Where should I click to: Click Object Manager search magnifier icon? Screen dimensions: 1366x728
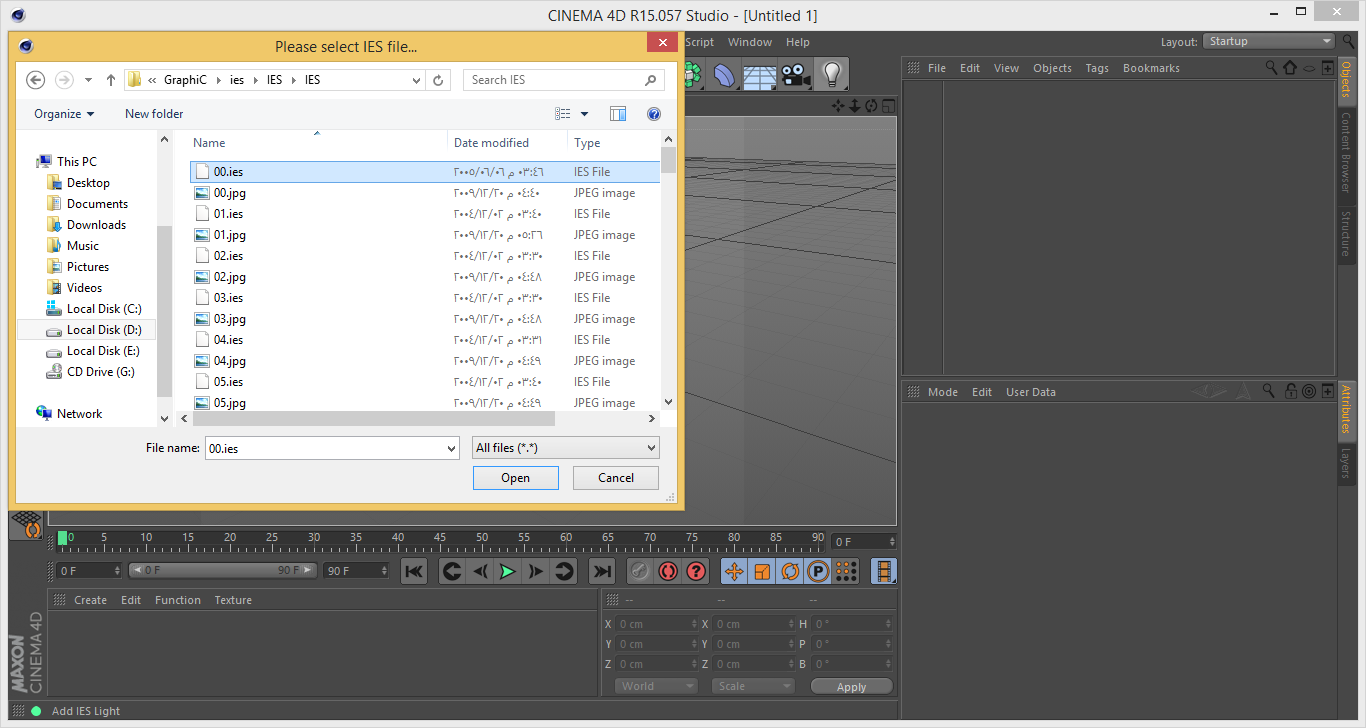pyautogui.click(x=1272, y=68)
